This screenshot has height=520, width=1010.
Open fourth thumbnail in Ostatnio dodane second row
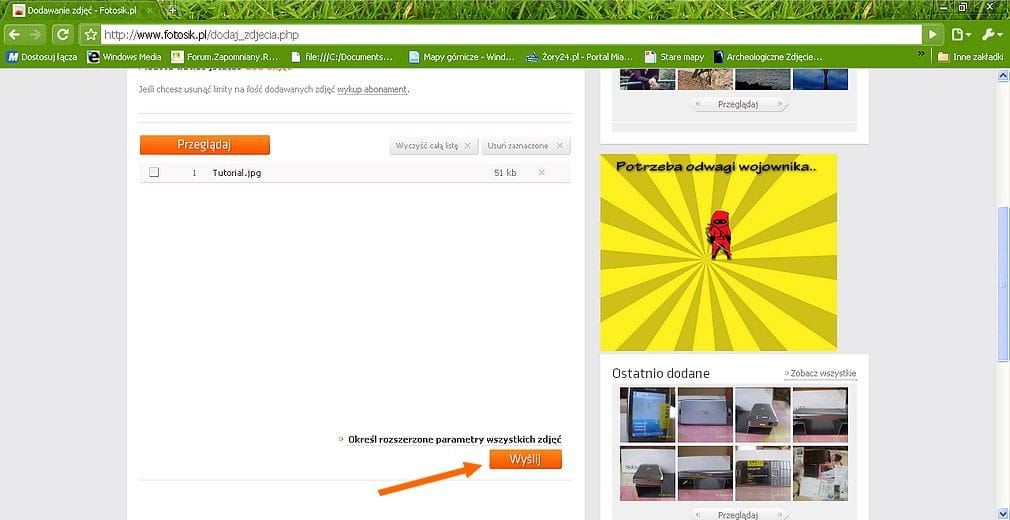click(820, 474)
